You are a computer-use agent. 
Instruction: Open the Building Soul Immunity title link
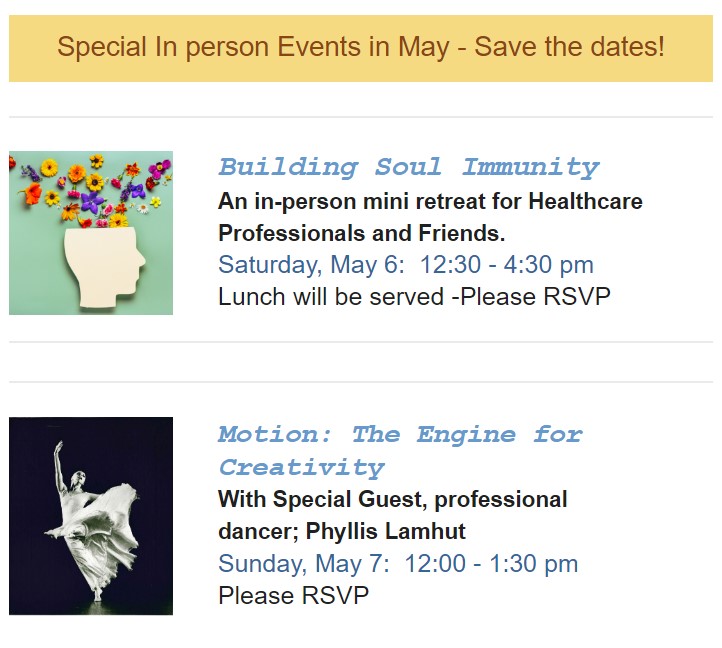pos(408,168)
